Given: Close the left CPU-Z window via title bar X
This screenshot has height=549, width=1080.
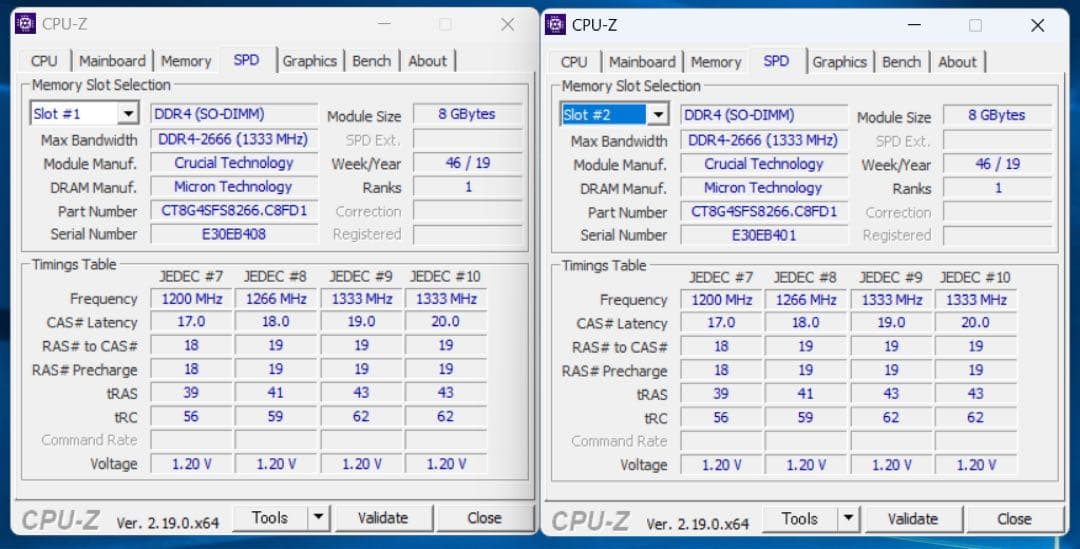Looking at the screenshot, I should coord(508,24).
